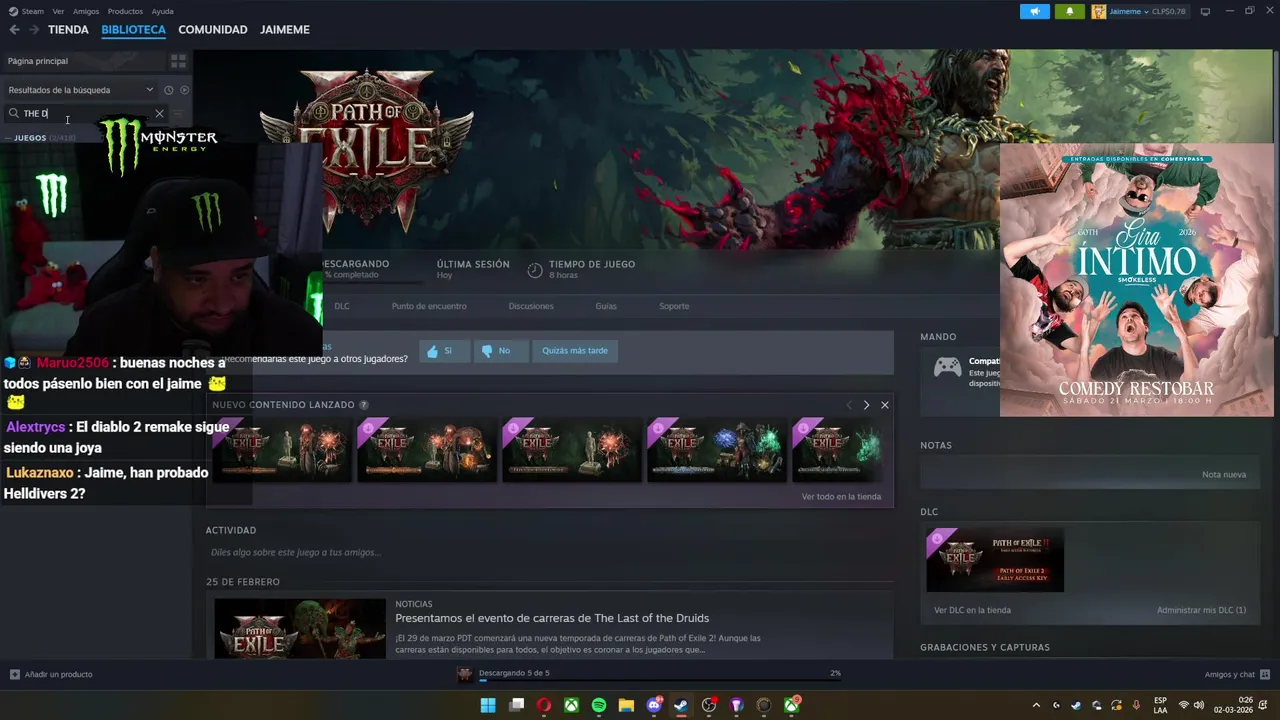Open the Amigos menu
Screen dimensions: 1280x720
86,11
